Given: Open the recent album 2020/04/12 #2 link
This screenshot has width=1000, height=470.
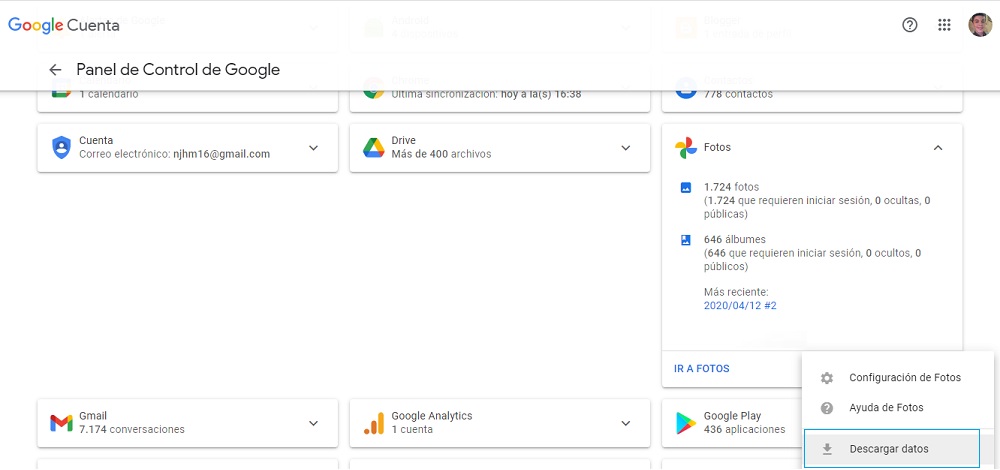Looking at the screenshot, I should point(740,306).
